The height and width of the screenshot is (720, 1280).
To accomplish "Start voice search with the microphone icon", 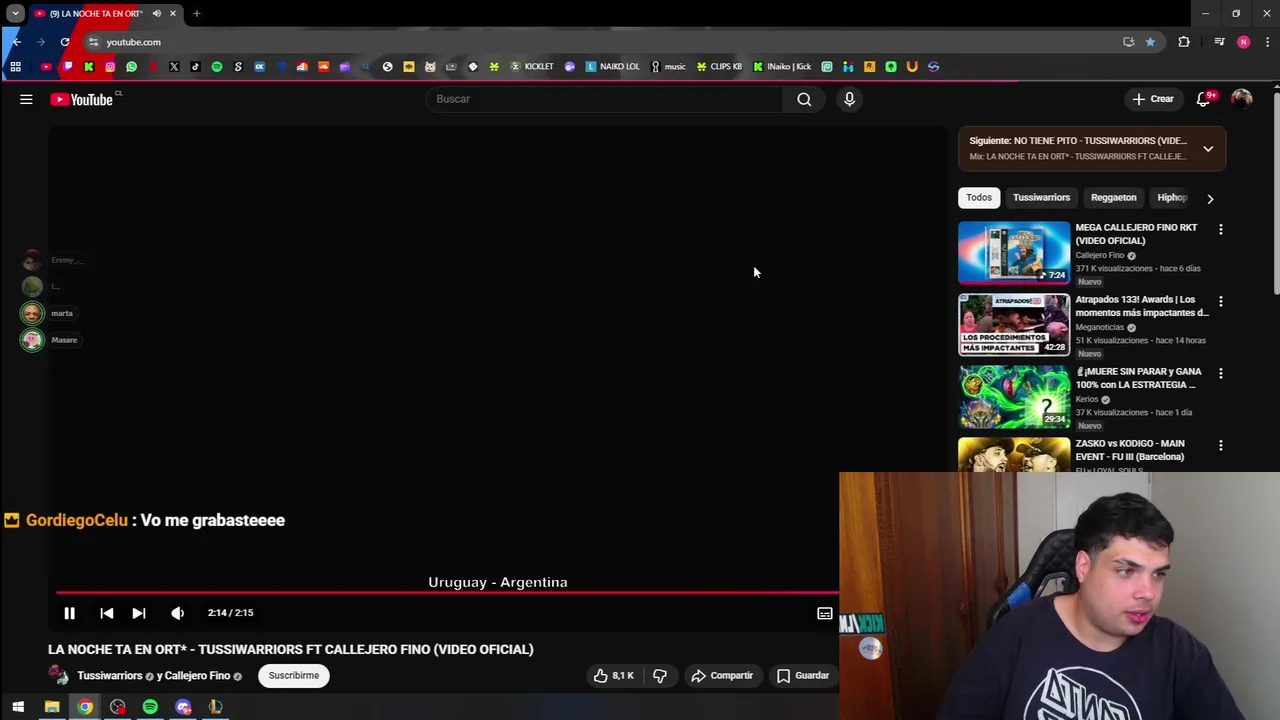I will tap(849, 99).
